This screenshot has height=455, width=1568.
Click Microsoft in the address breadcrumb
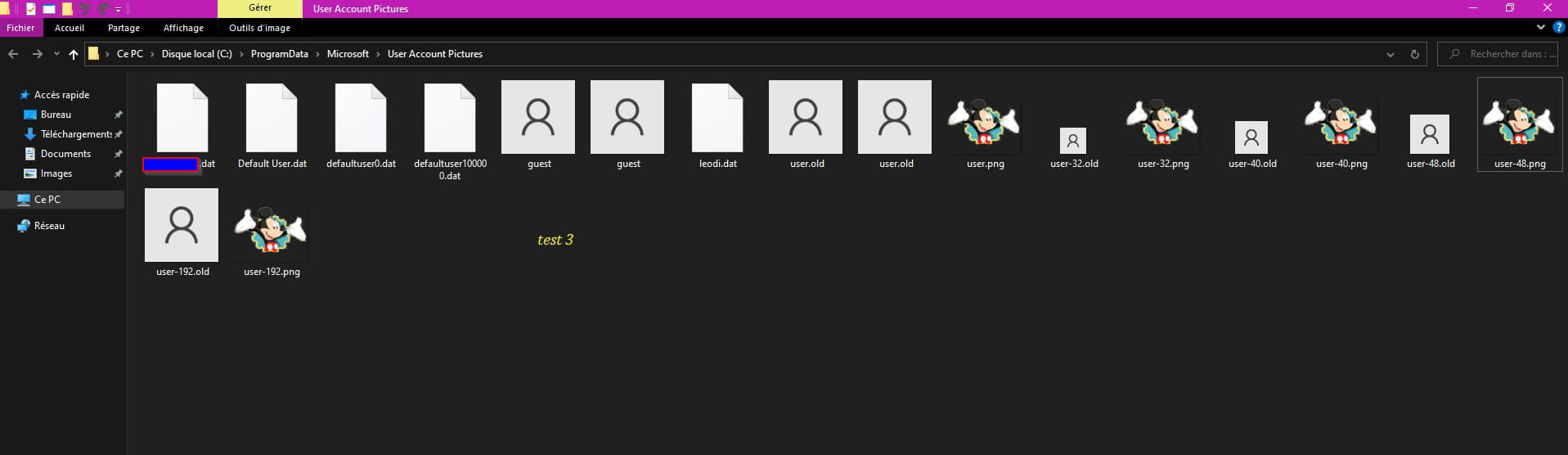[348, 54]
